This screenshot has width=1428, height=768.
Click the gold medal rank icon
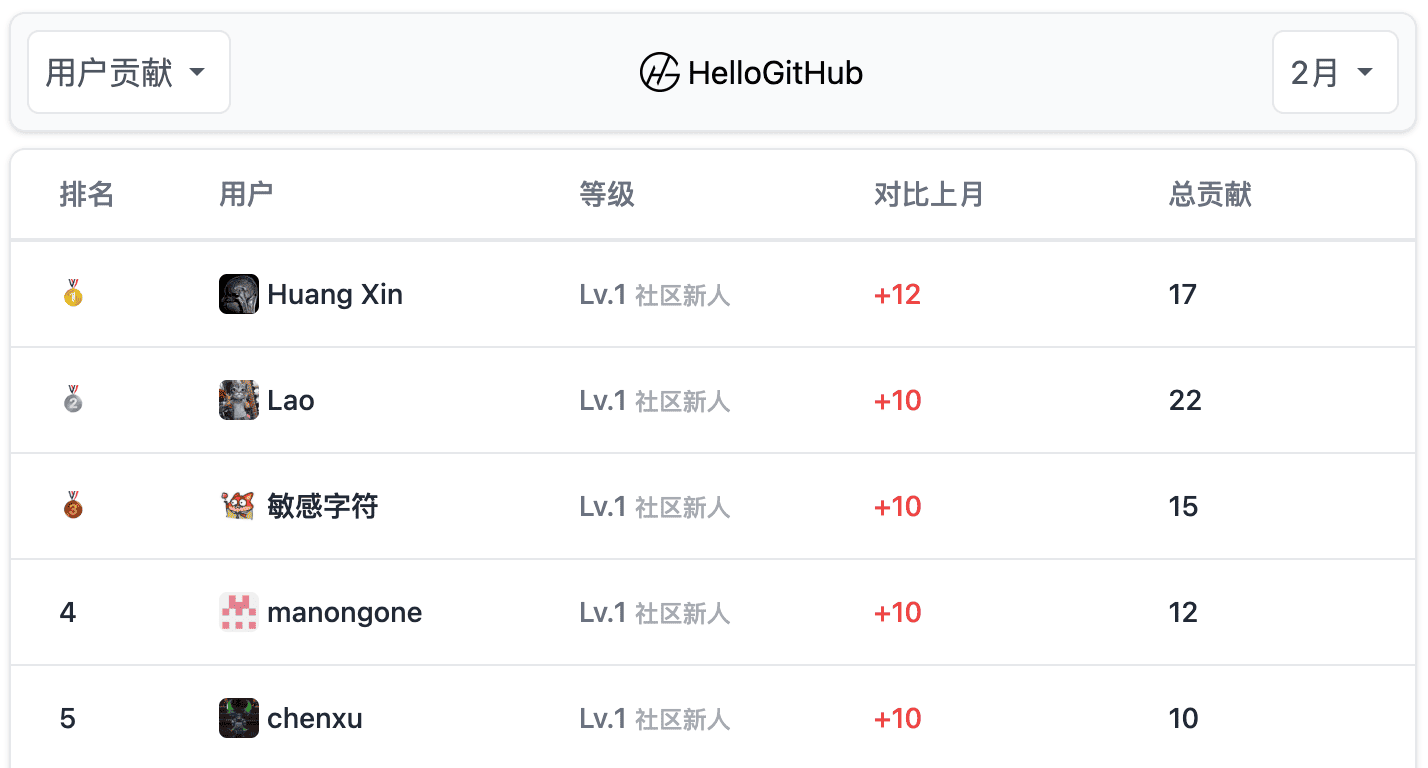pos(73,294)
